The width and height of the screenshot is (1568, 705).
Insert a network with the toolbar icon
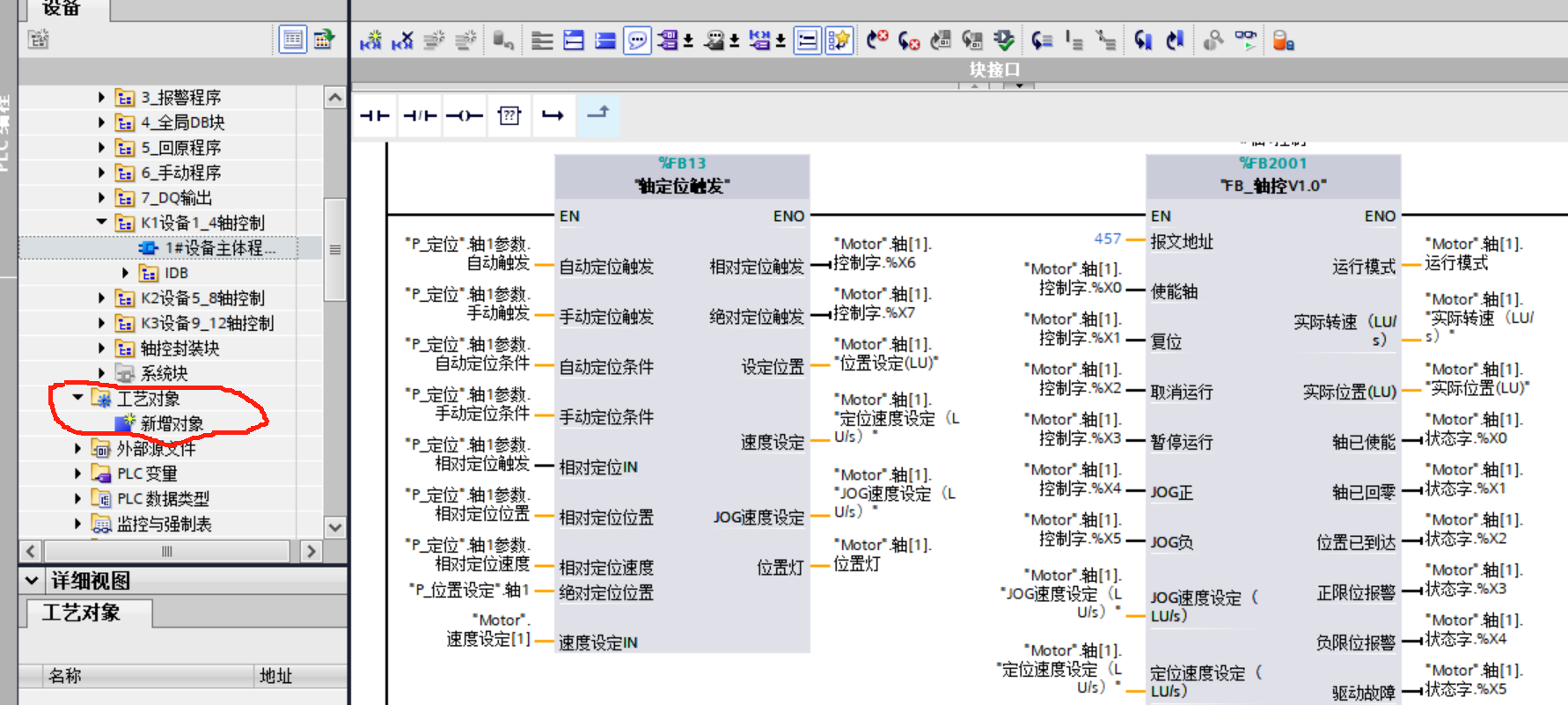[370, 40]
